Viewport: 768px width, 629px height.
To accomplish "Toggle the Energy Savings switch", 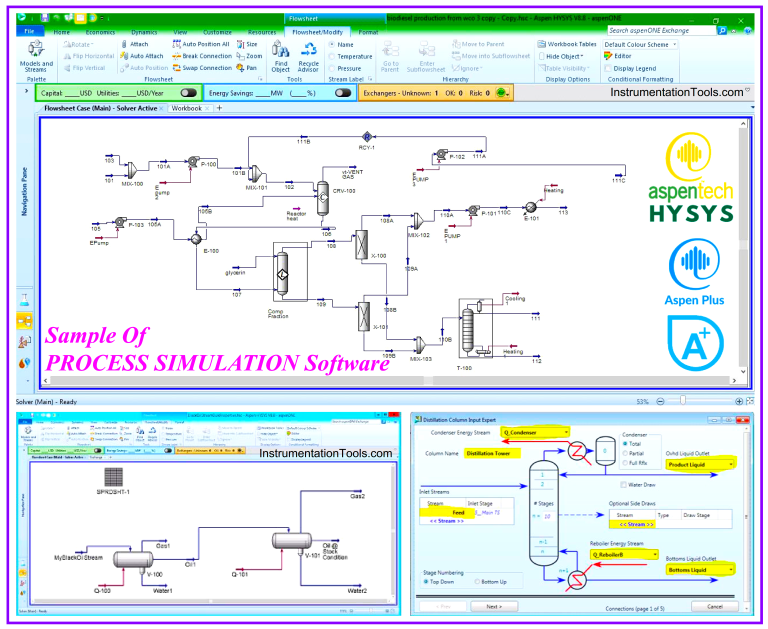I will (x=343, y=92).
